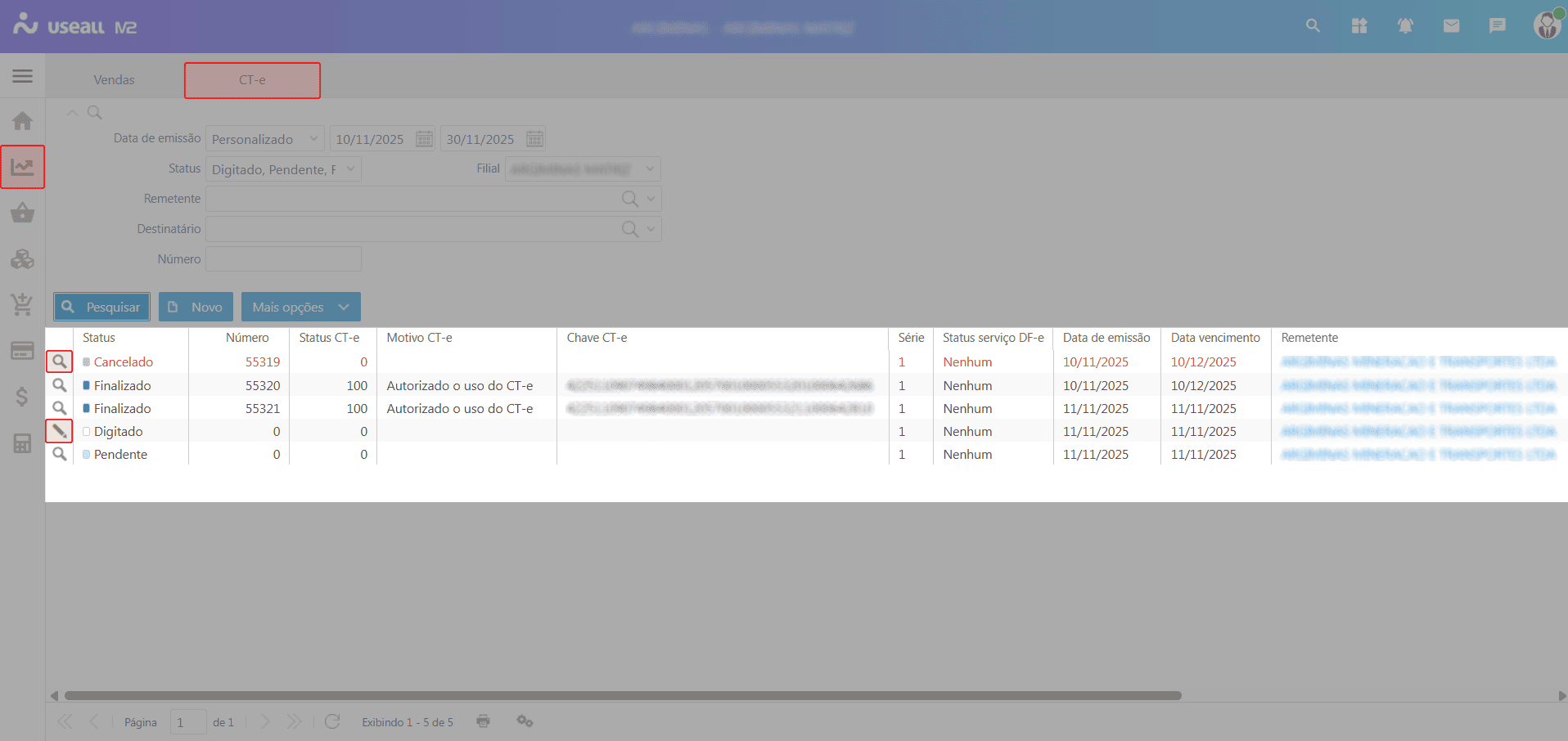Click the Número input field
The image size is (1568, 741).
283,259
